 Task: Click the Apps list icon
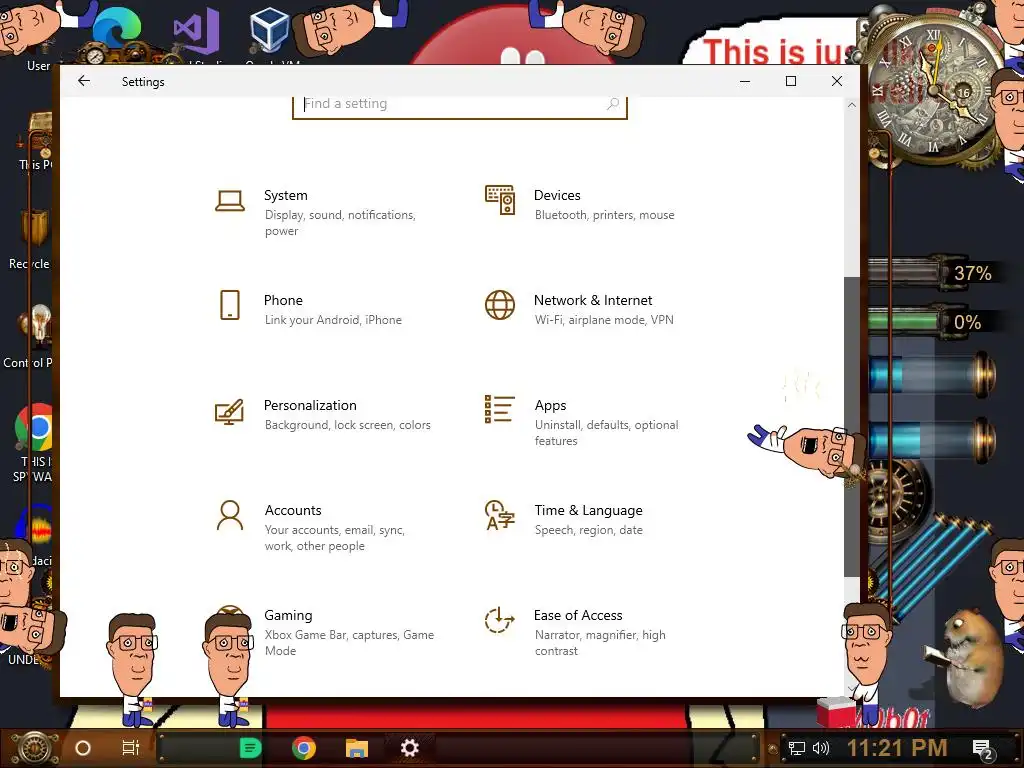click(x=500, y=409)
